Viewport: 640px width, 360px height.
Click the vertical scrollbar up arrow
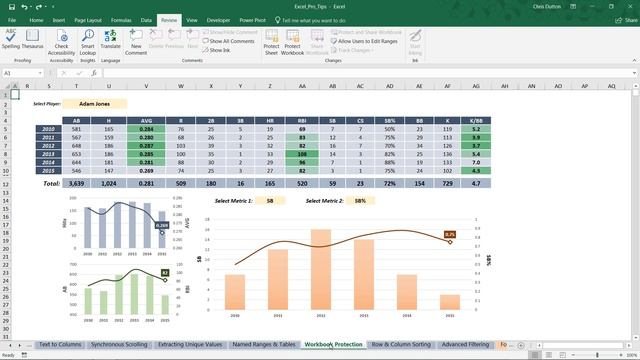pos(636,86)
